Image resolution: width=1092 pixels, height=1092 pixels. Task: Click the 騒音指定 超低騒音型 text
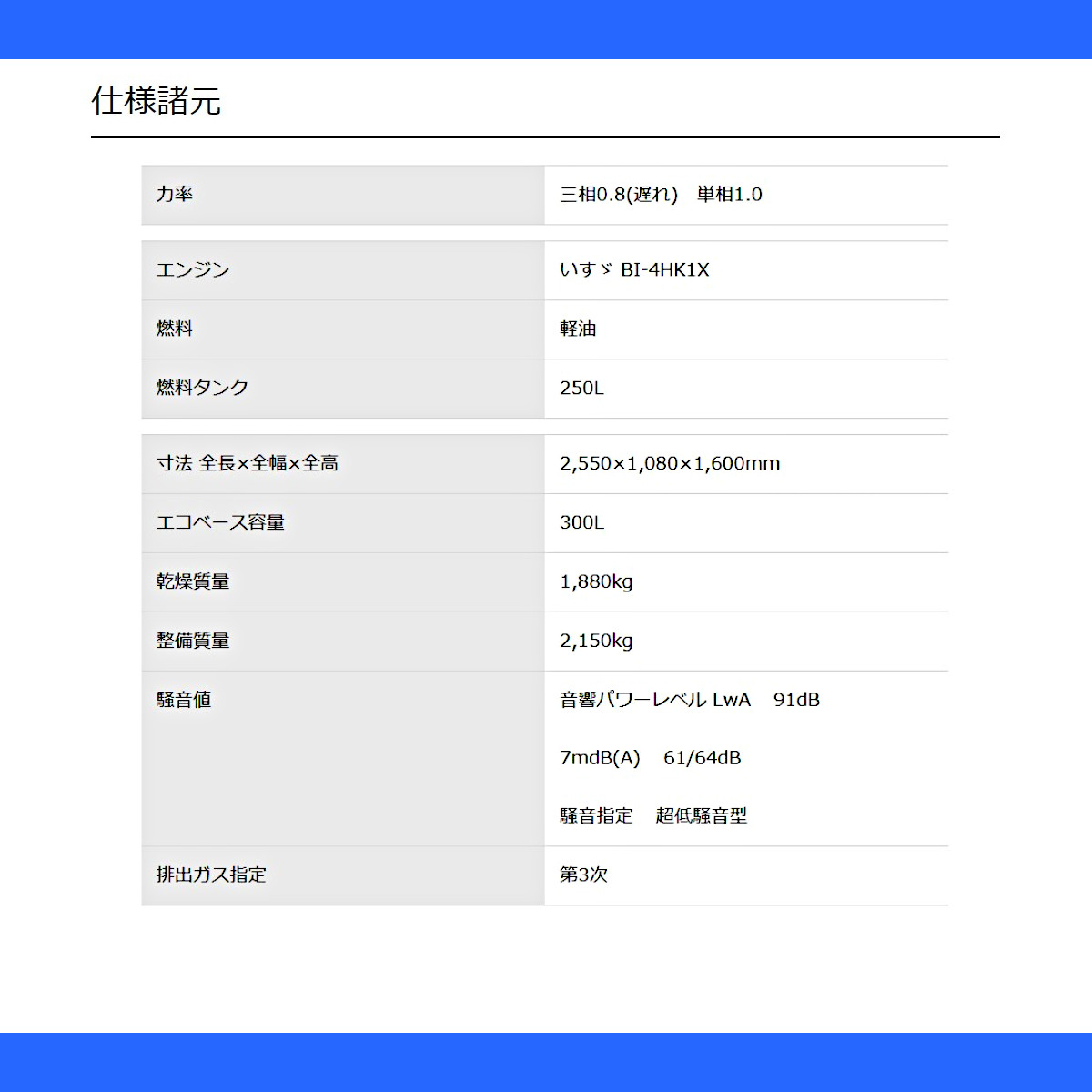click(x=653, y=816)
